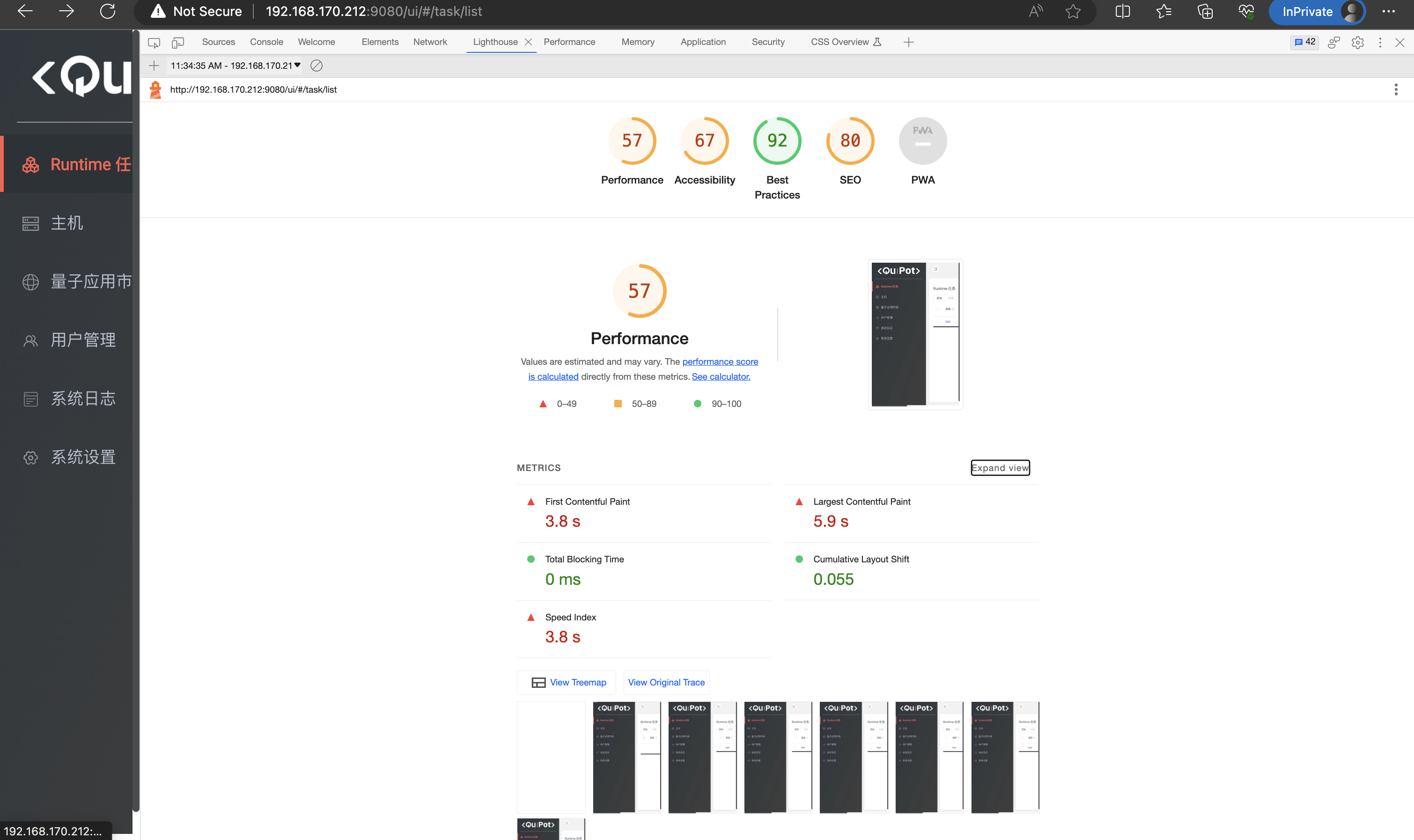Switch to the Application tab
The height and width of the screenshot is (840, 1414).
click(x=702, y=43)
